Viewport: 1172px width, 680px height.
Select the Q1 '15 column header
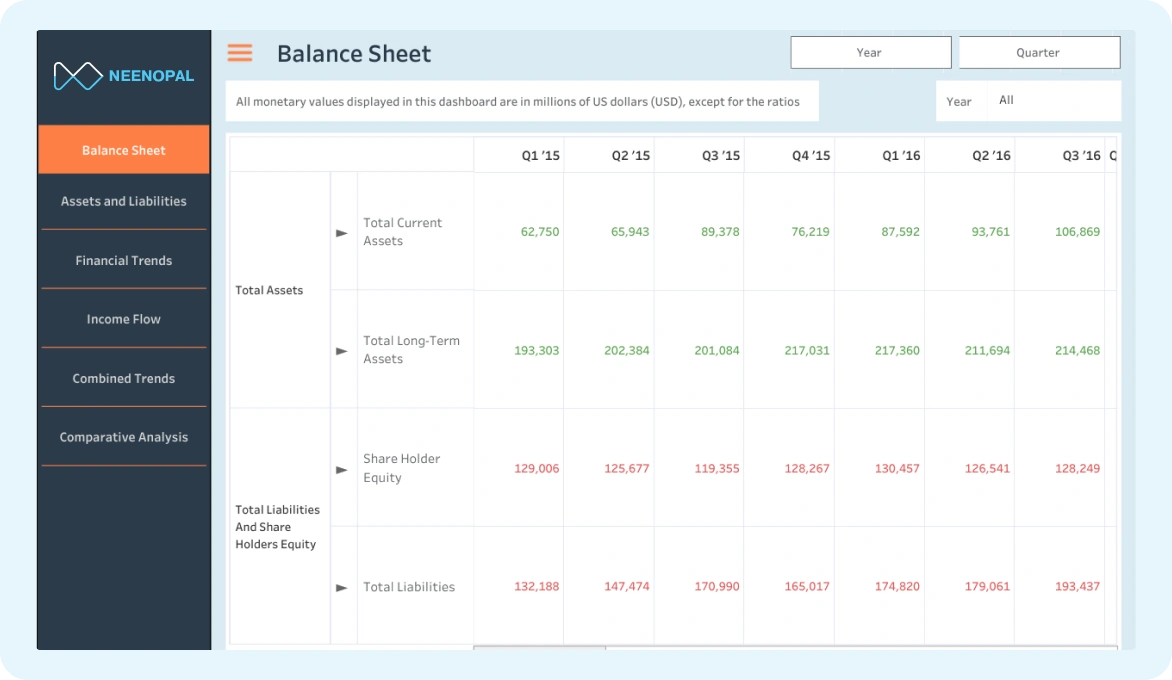[540, 155]
